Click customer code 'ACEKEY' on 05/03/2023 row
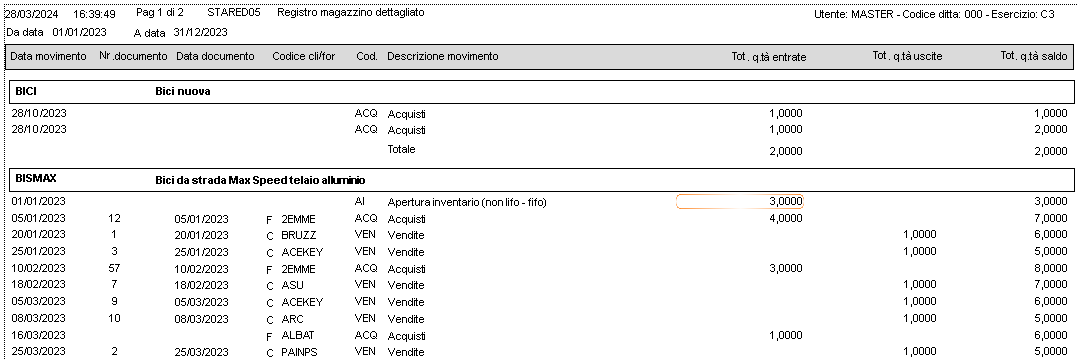The image size is (1077, 360). (302, 302)
